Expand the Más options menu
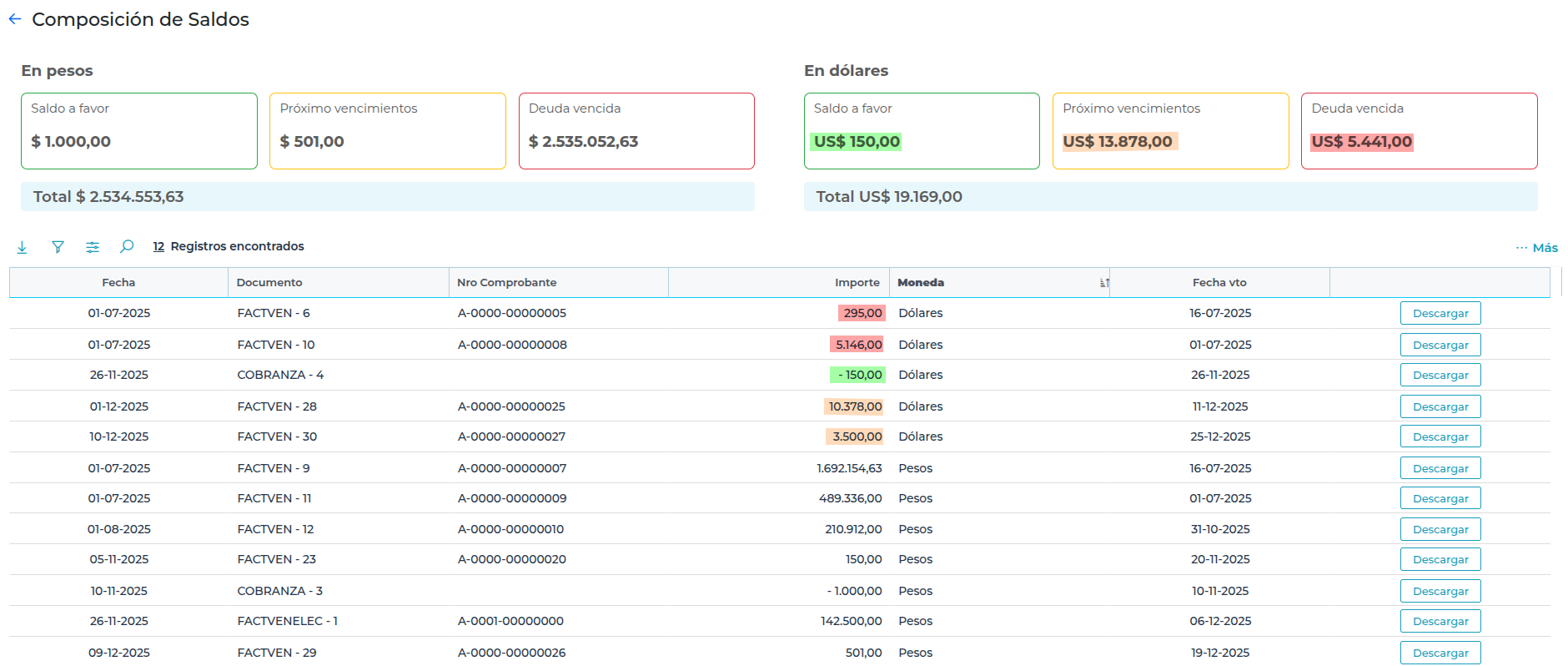This screenshot has width=1568, height=666. 1536,248
